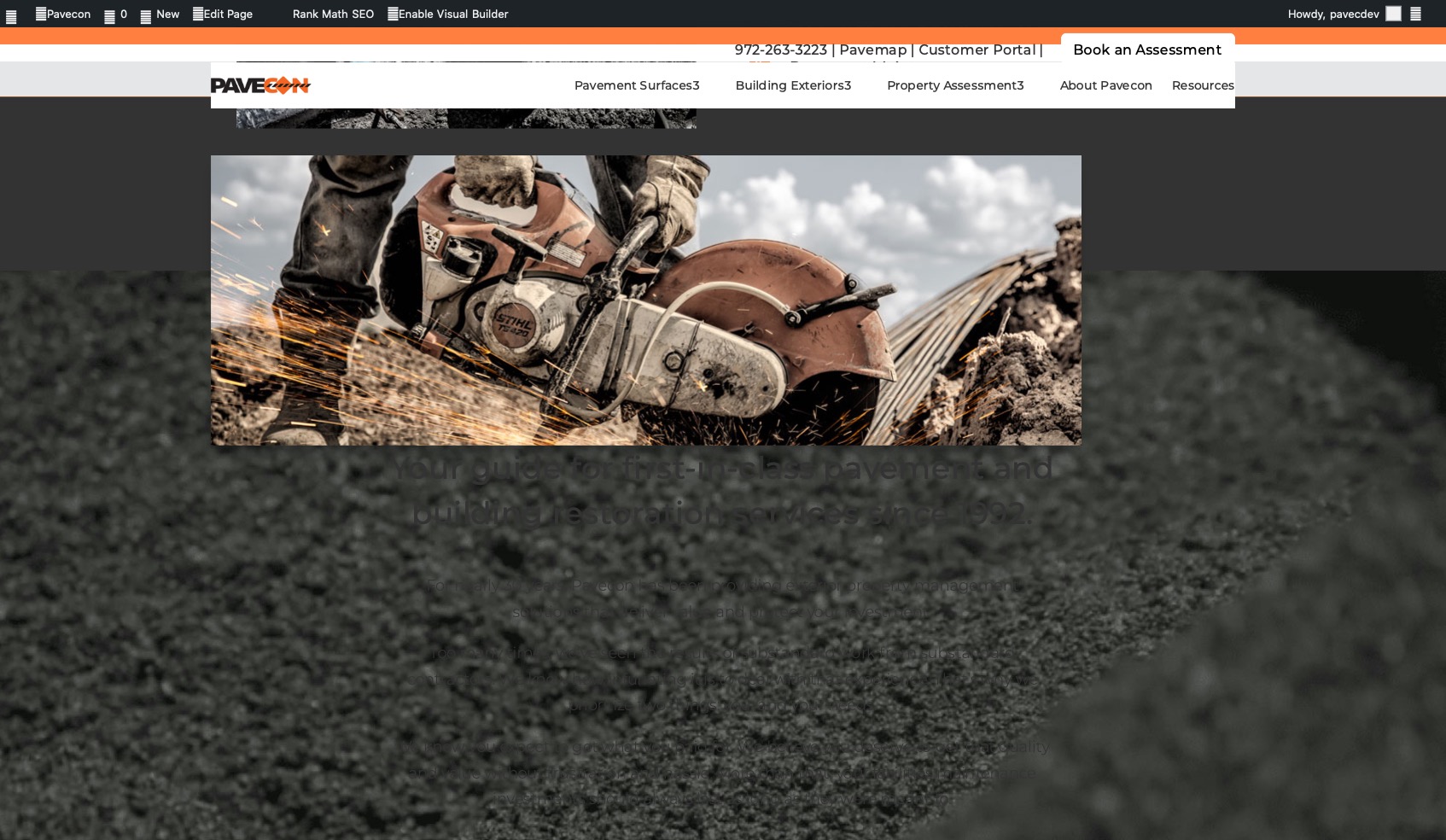Expand the Building Exteriors dropdown menu
This screenshot has width=1446, height=840.
pos(792,85)
